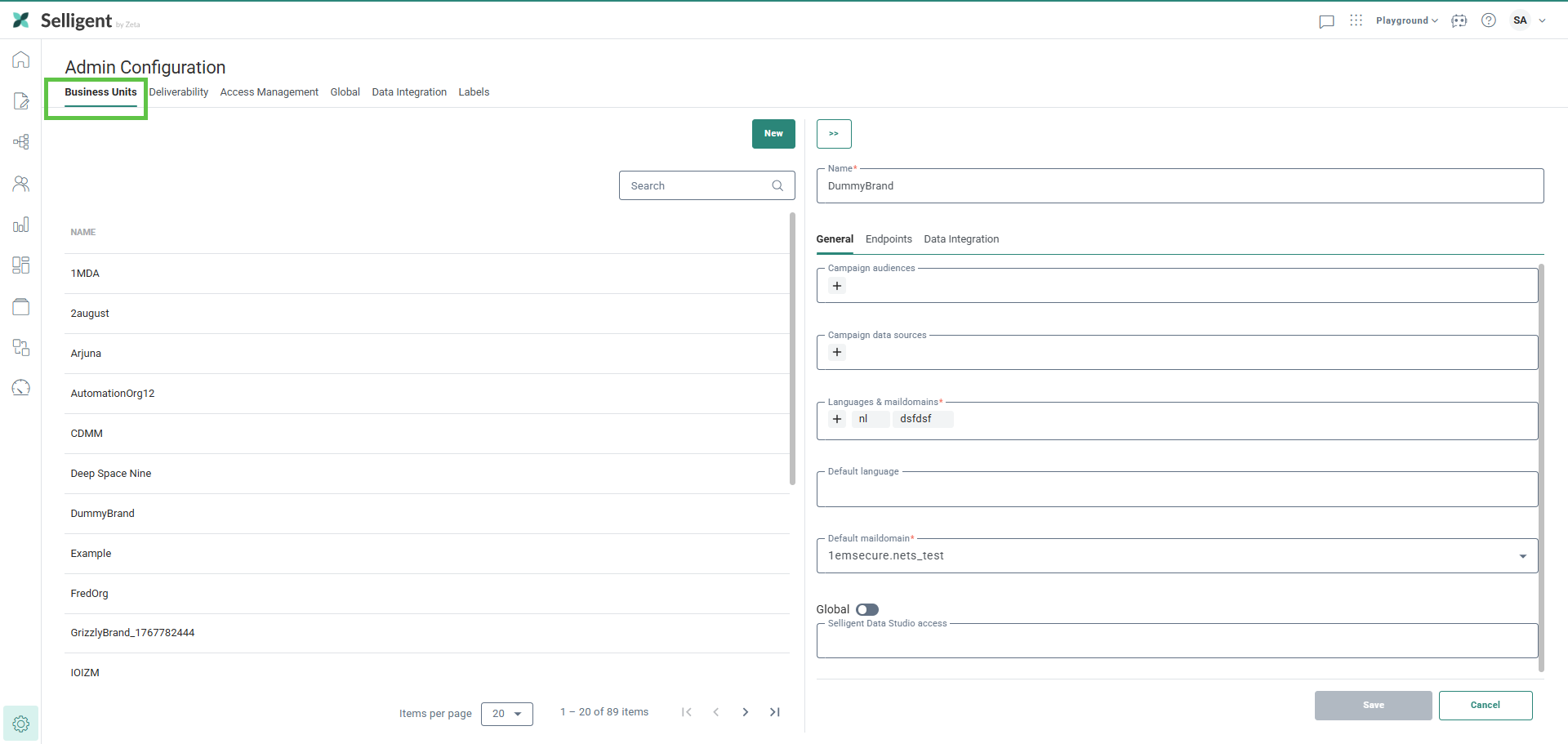Screen dimensions: 1568x744
Task: Open the Items per page dropdown
Action: (506, 714)
